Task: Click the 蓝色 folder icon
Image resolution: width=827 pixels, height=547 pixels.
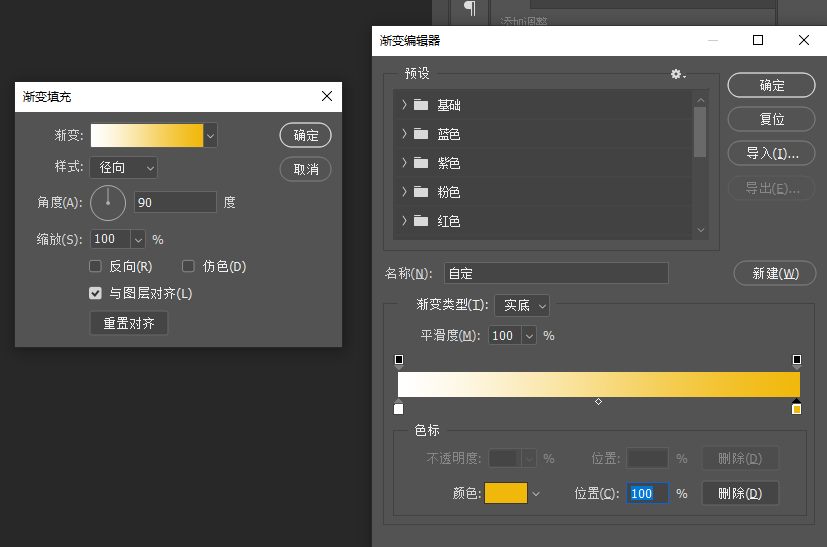Action: point(420,134)
